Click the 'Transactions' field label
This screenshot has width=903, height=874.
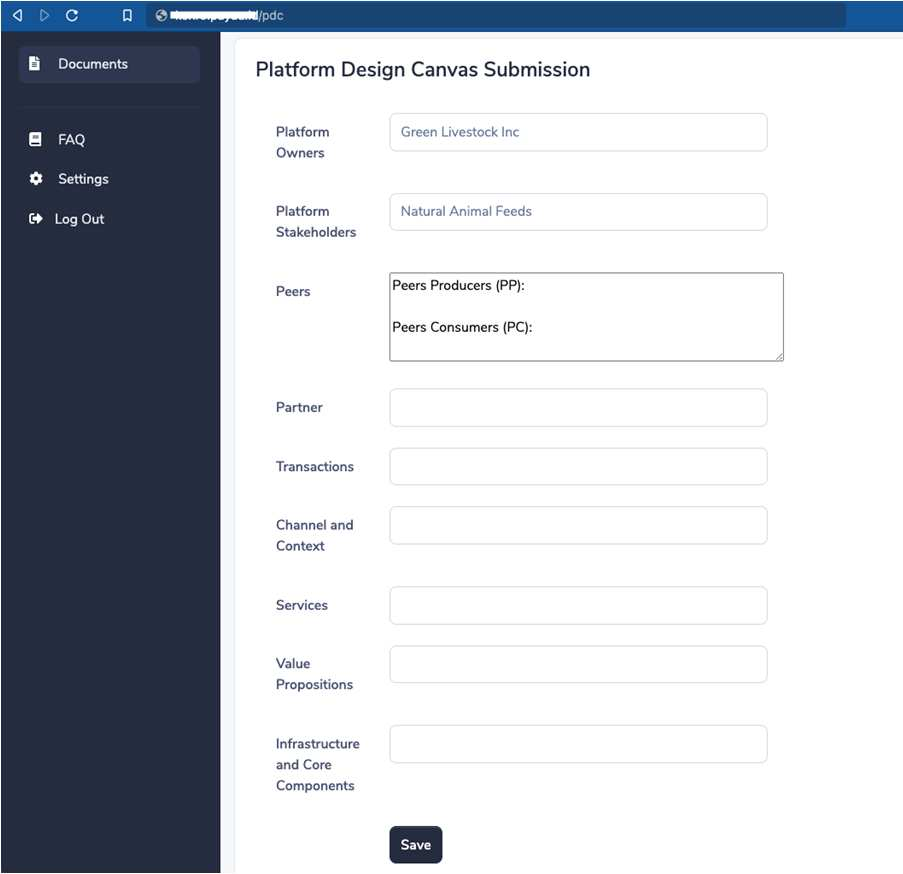[x=315, y=466]
